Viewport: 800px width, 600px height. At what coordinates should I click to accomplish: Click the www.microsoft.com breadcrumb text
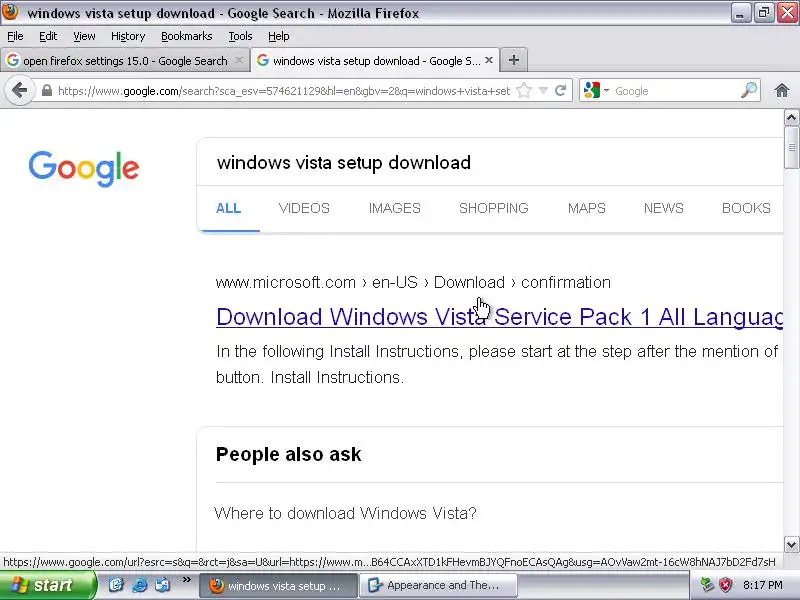286,282
